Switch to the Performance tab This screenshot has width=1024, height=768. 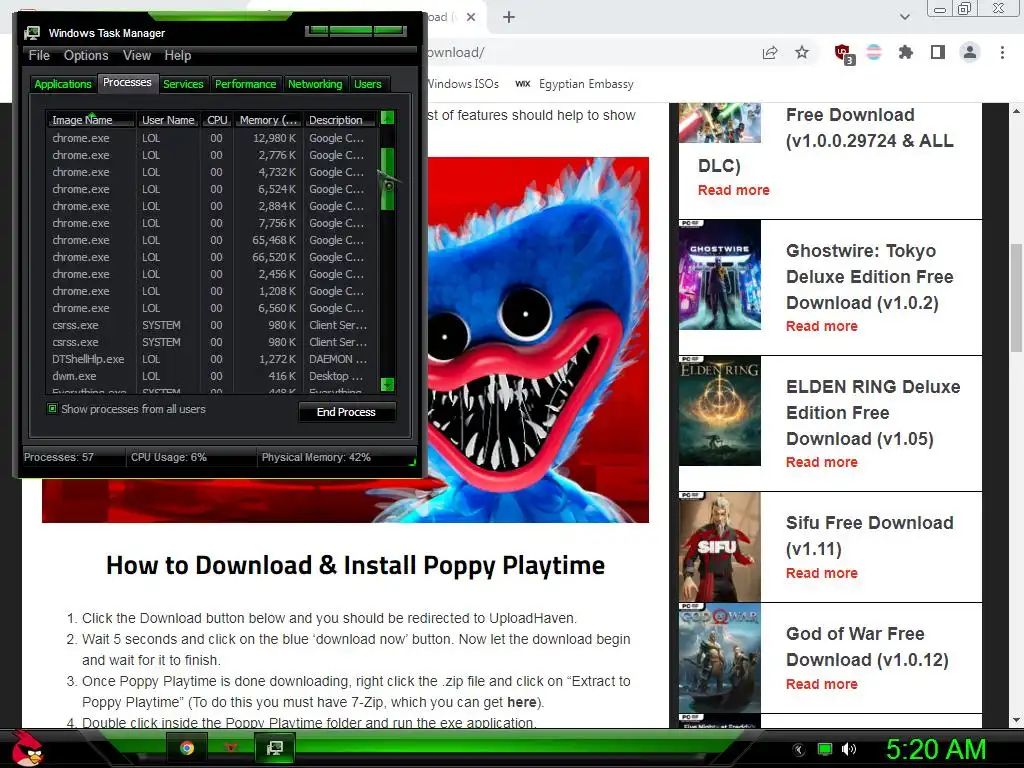click(246, 84)
